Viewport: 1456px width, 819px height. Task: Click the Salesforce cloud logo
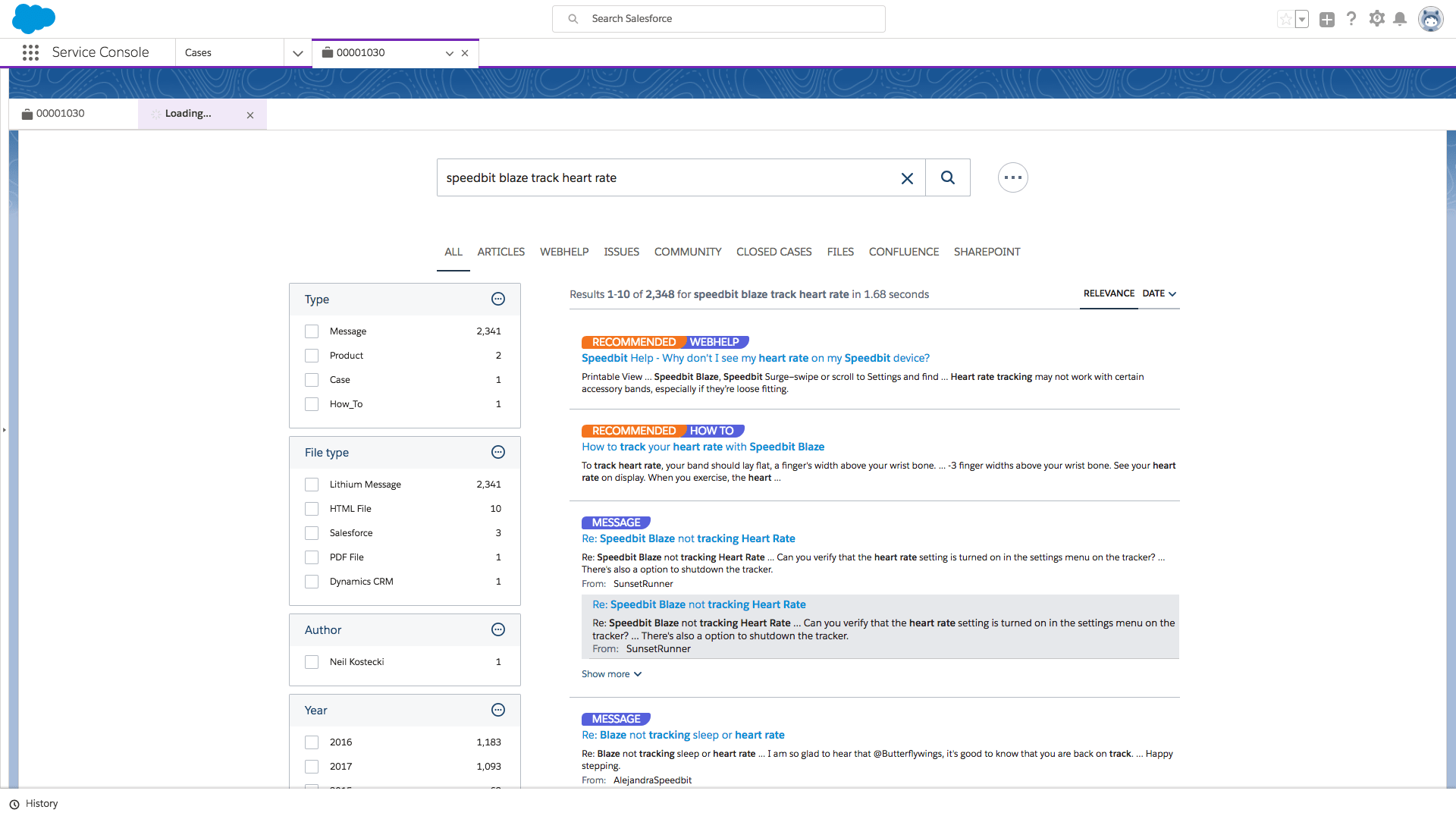click(33, 18)
